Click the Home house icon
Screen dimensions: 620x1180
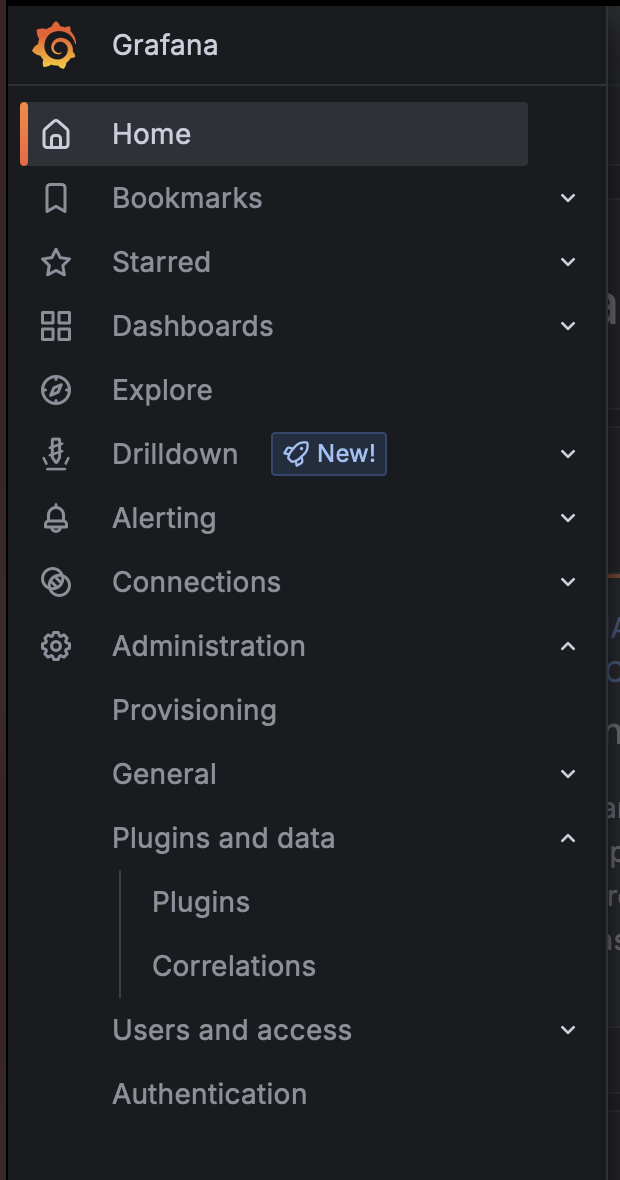pos(56,134)
